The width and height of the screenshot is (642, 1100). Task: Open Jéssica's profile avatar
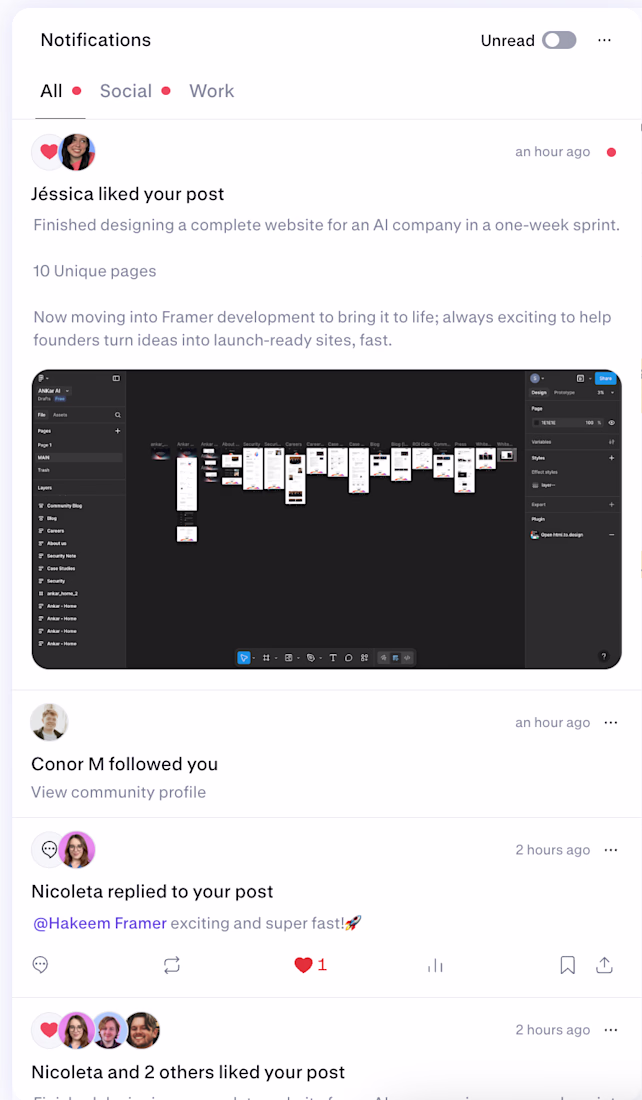76,152
